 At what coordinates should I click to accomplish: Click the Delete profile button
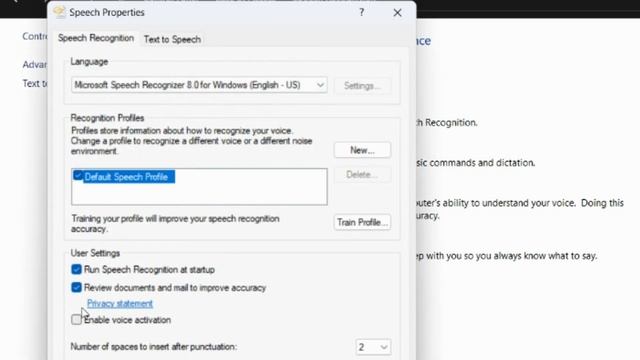click(362, 175)
